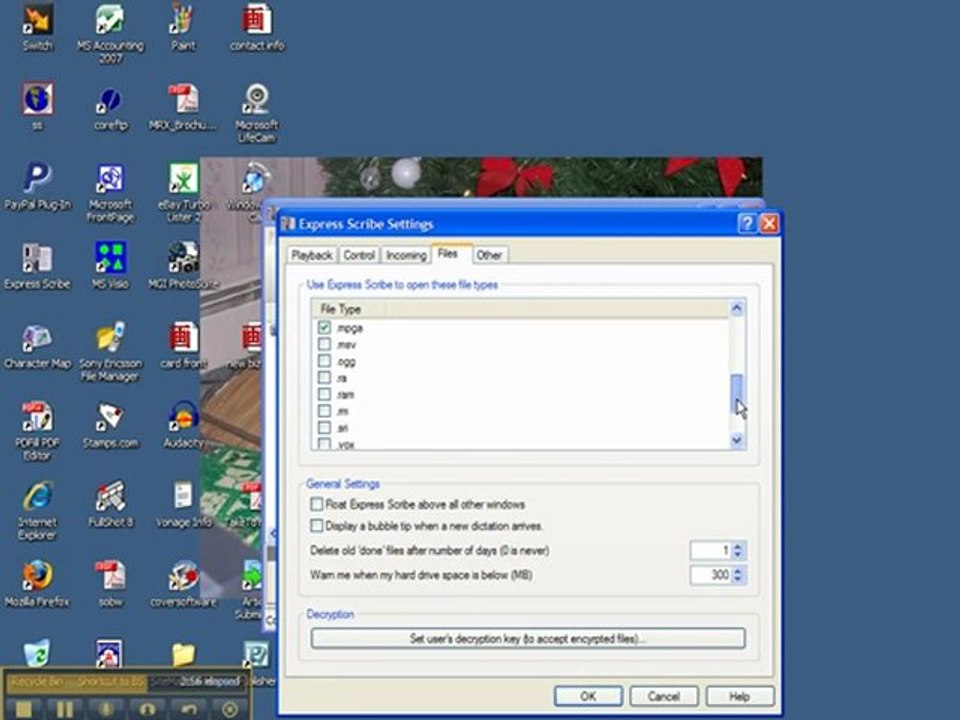Increase the delete old files days value
The image size is (960, 720).
738,546
